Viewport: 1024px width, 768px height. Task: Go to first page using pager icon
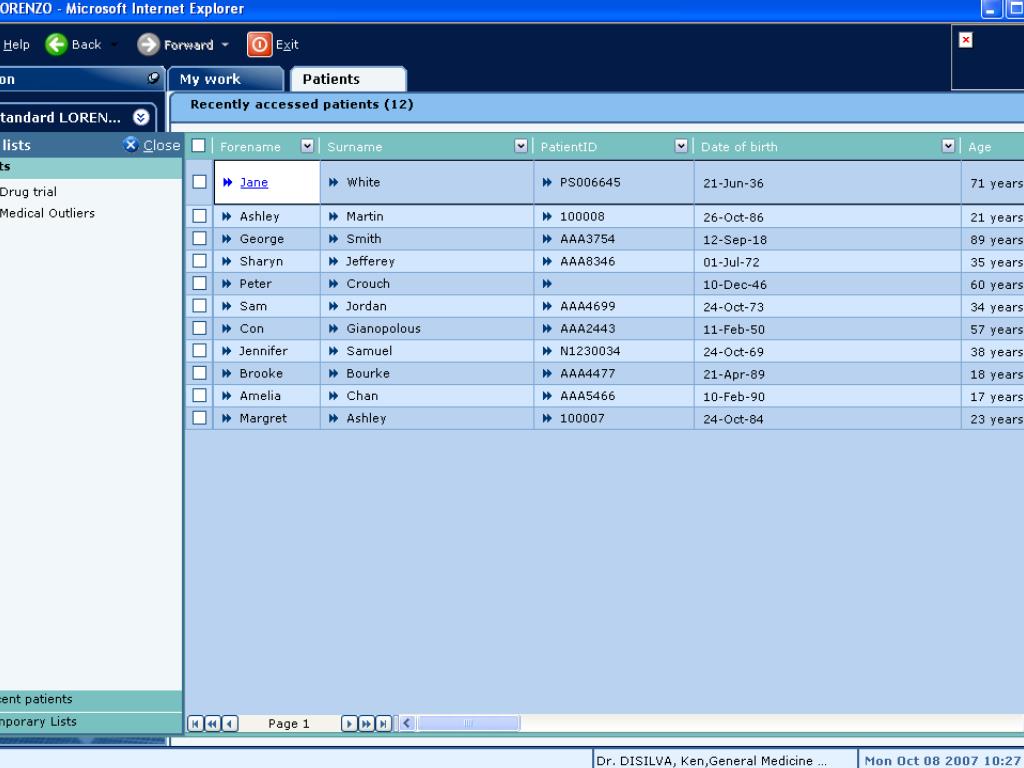tap(195, 723)
